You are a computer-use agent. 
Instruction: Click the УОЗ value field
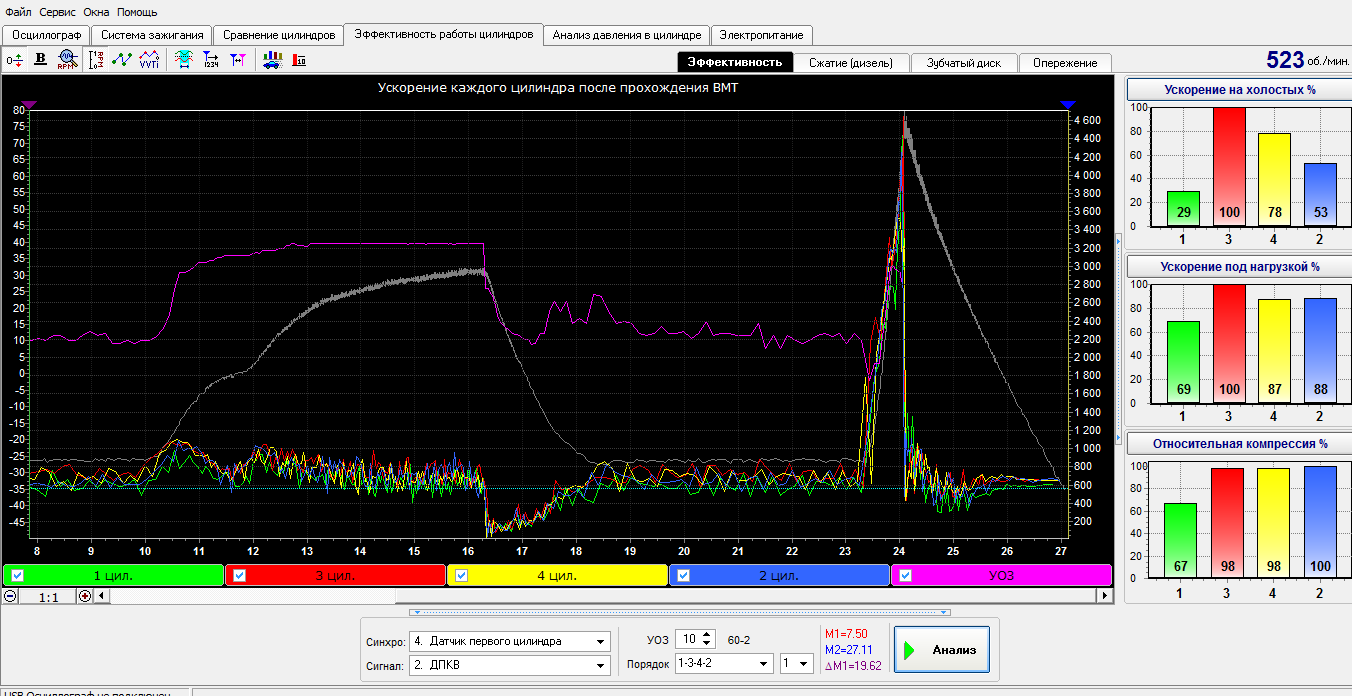[x=688, y=639]
